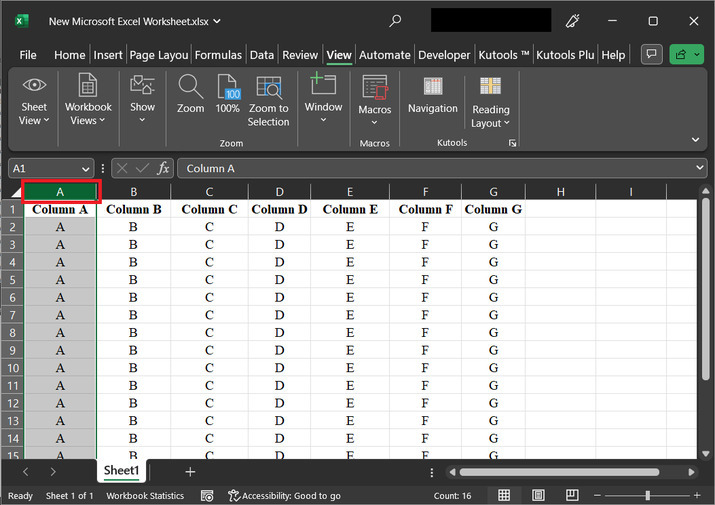Image resolution: width=715 pixels, height=505 pixels.
Task: Click macro recording icon in status bar
Action: click(x=207, y=496)
